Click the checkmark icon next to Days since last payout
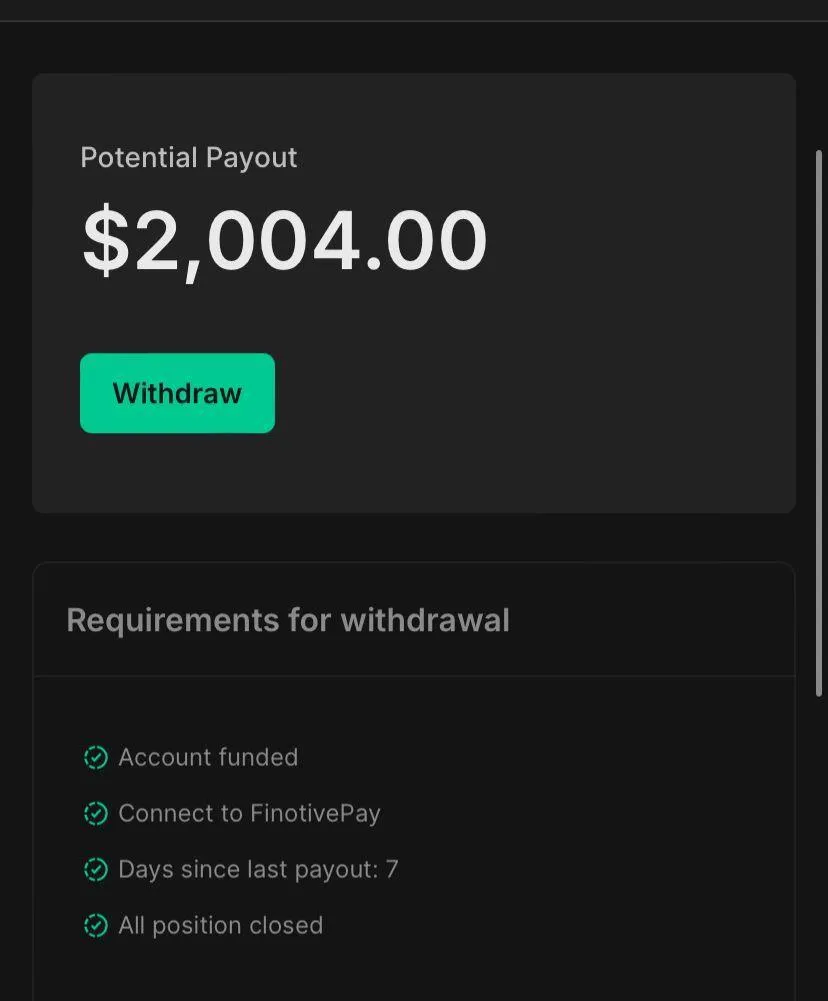The width and height of the screenshot is (828, 1001). pos(95,870)
